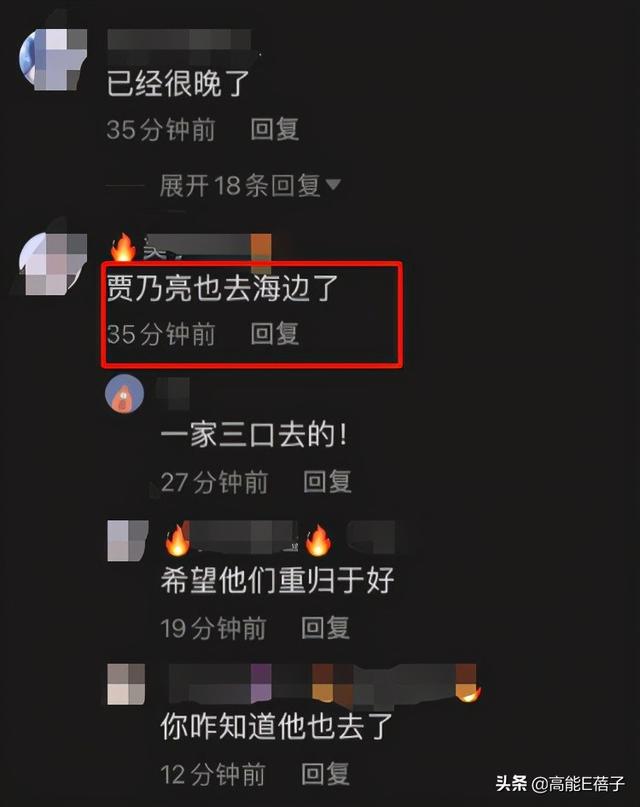
Task: Click second flame icon above 希望他们重归于好
Action: (x=318, y=540)
